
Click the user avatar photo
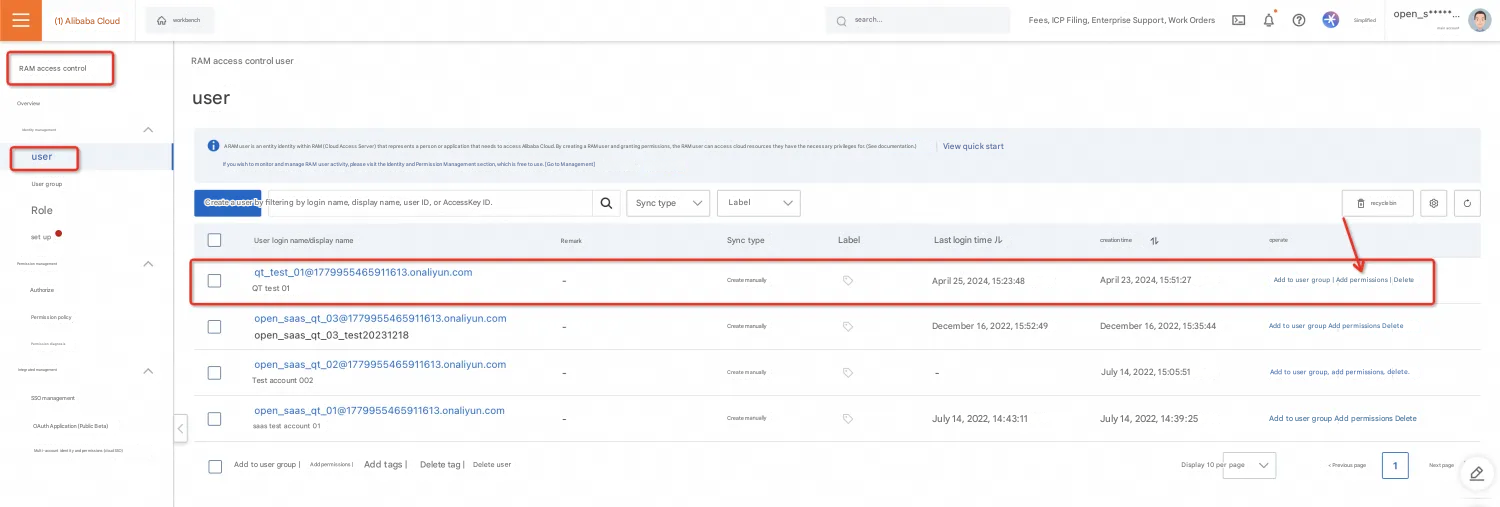coord(1480,20)
